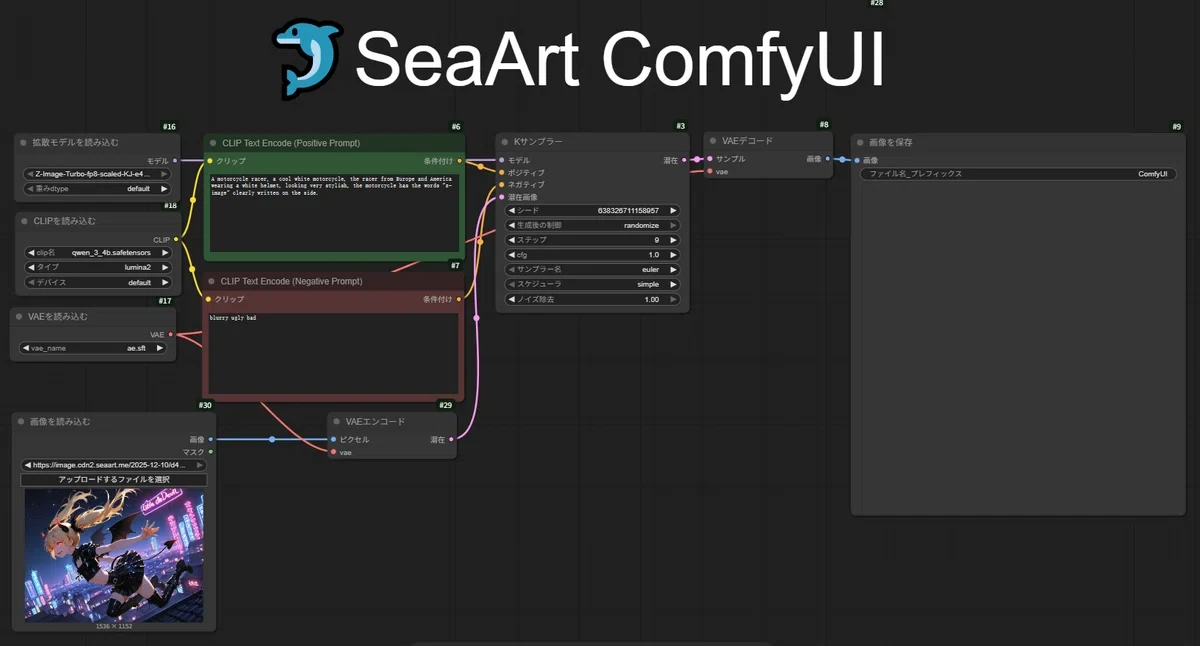Open the スケジューラ simple dropdown
The image size is (1200, 646).
594,284
